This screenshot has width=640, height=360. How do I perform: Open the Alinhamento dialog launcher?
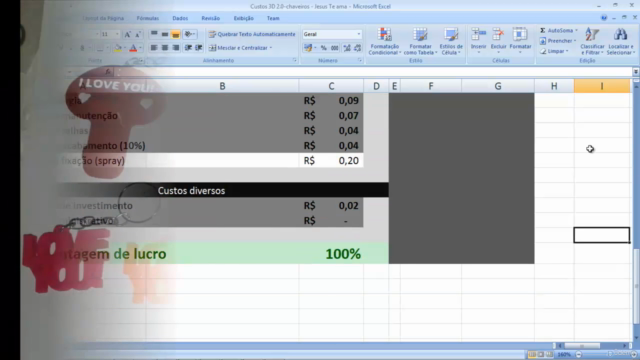click(295, 60)
